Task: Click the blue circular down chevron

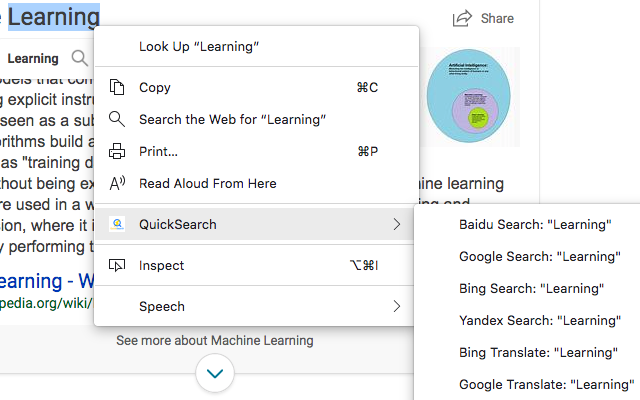Action: [x=215, y=373]
